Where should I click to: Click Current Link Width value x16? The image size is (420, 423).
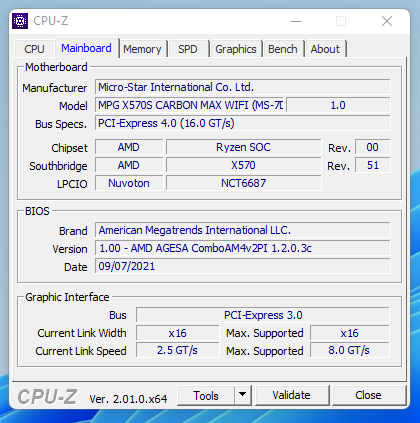(178, 333)
